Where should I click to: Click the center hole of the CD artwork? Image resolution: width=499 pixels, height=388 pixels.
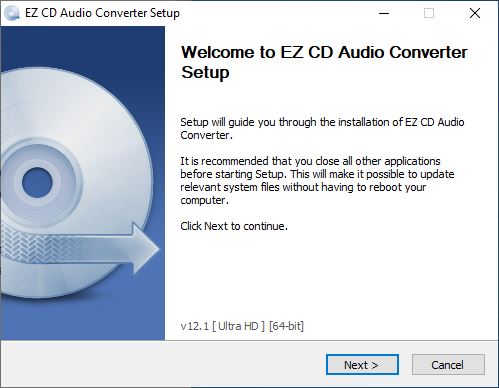(x=37, y=183)
